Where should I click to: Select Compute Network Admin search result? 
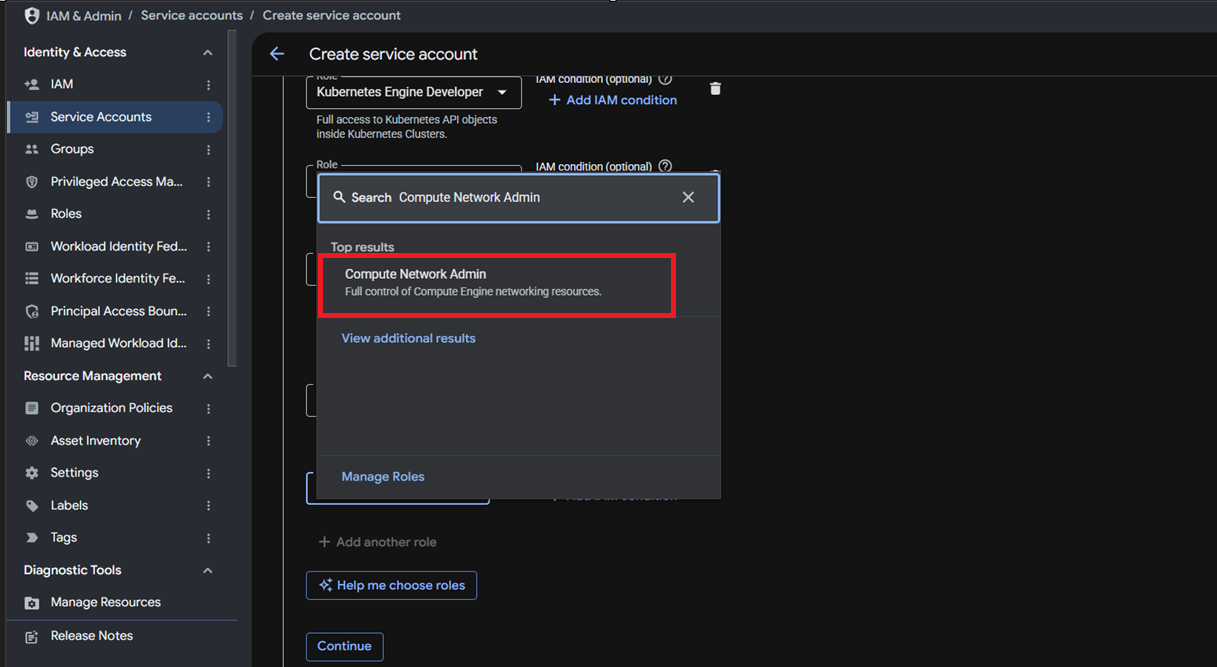point(497,285)
